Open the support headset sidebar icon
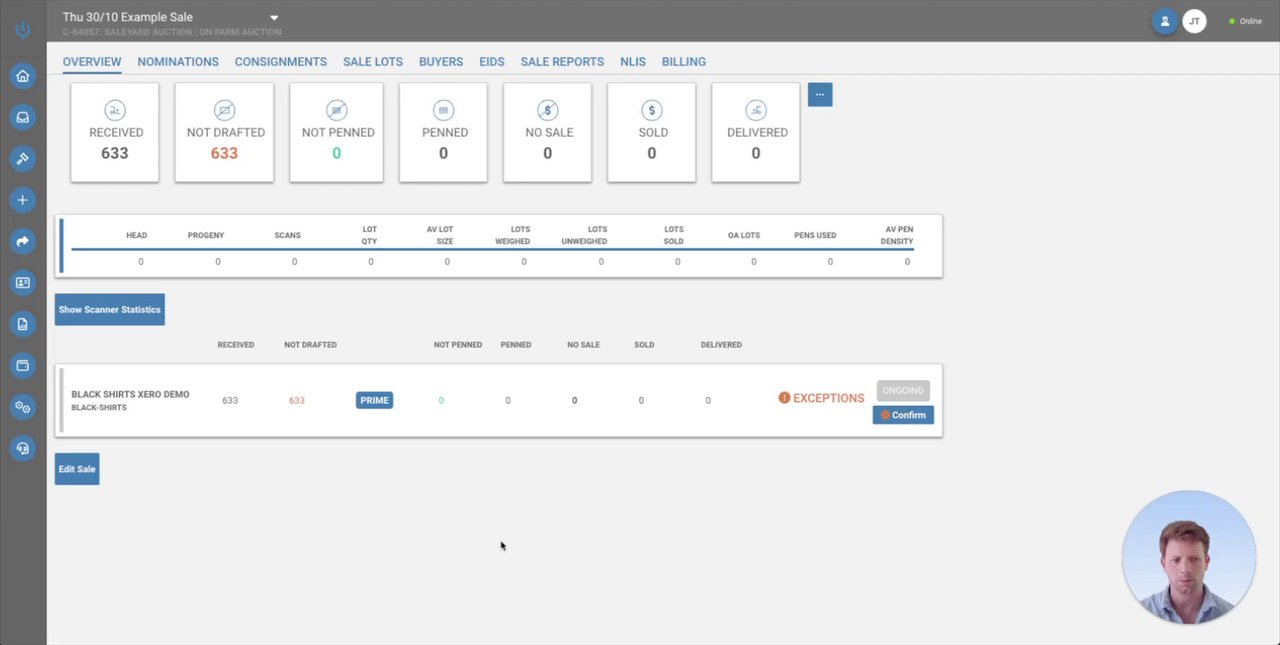 pyautogui.click(x=22, y=448)
